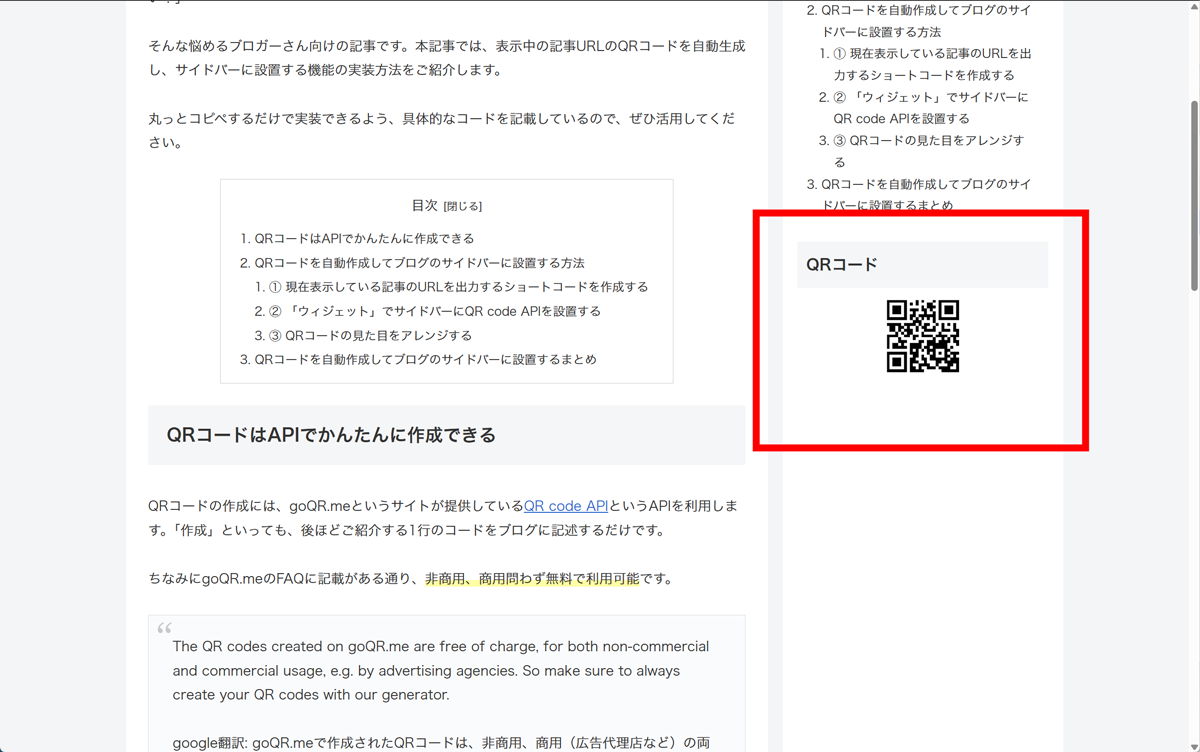Go to TOC item ② ウィジェットでサイドバーにQR code APIを設置する
1200x752 pixels.
click(435, 311)
